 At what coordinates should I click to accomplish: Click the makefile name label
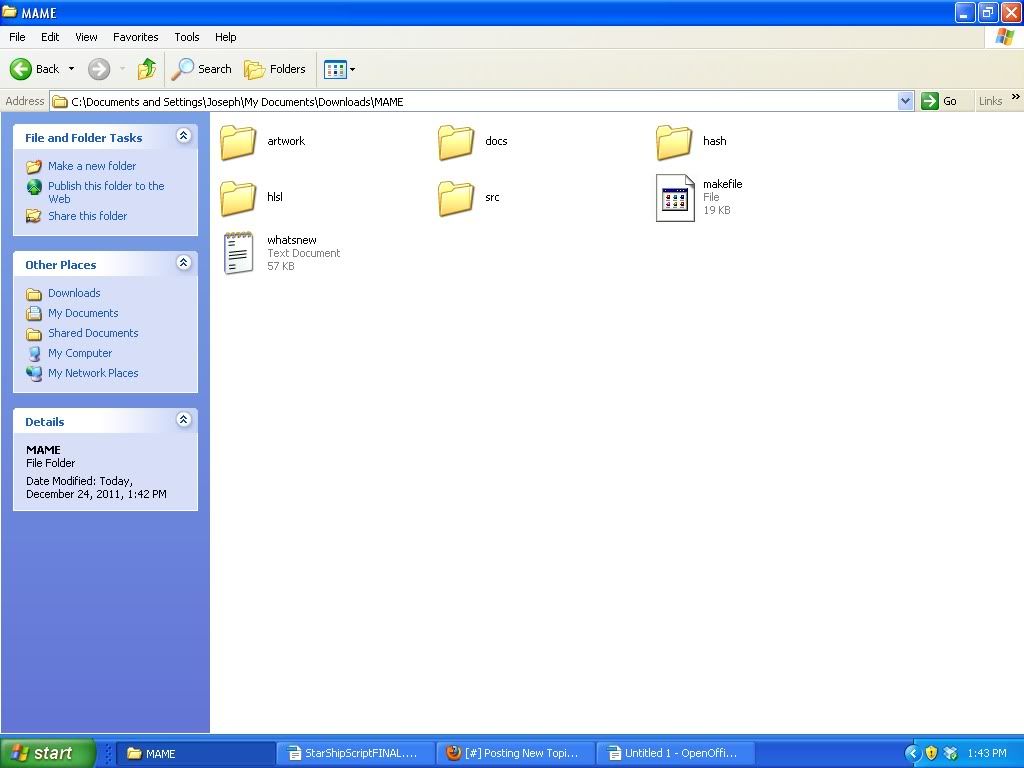[x=722, y=184]
